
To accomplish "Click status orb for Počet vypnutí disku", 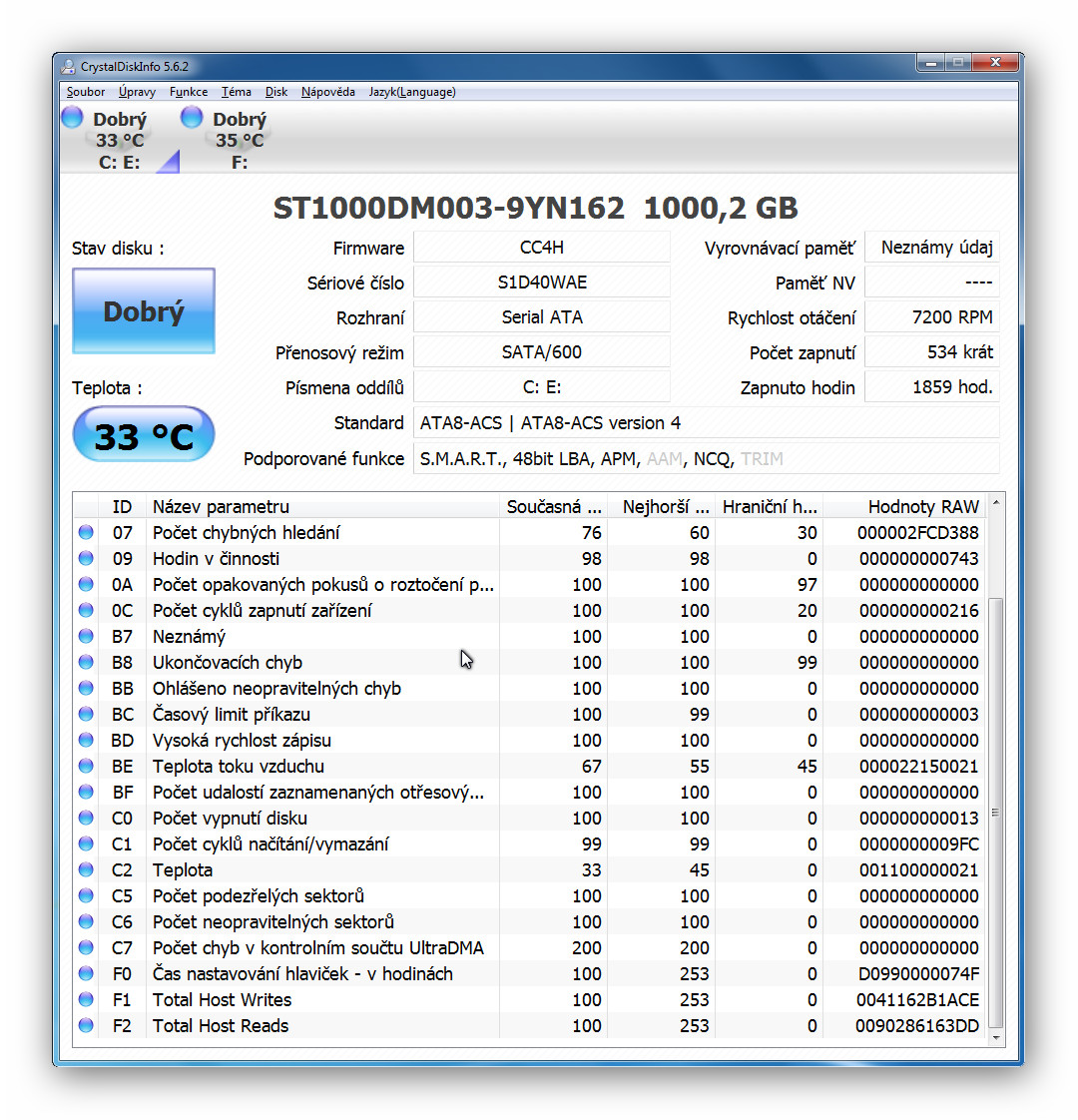I will 86,818.
